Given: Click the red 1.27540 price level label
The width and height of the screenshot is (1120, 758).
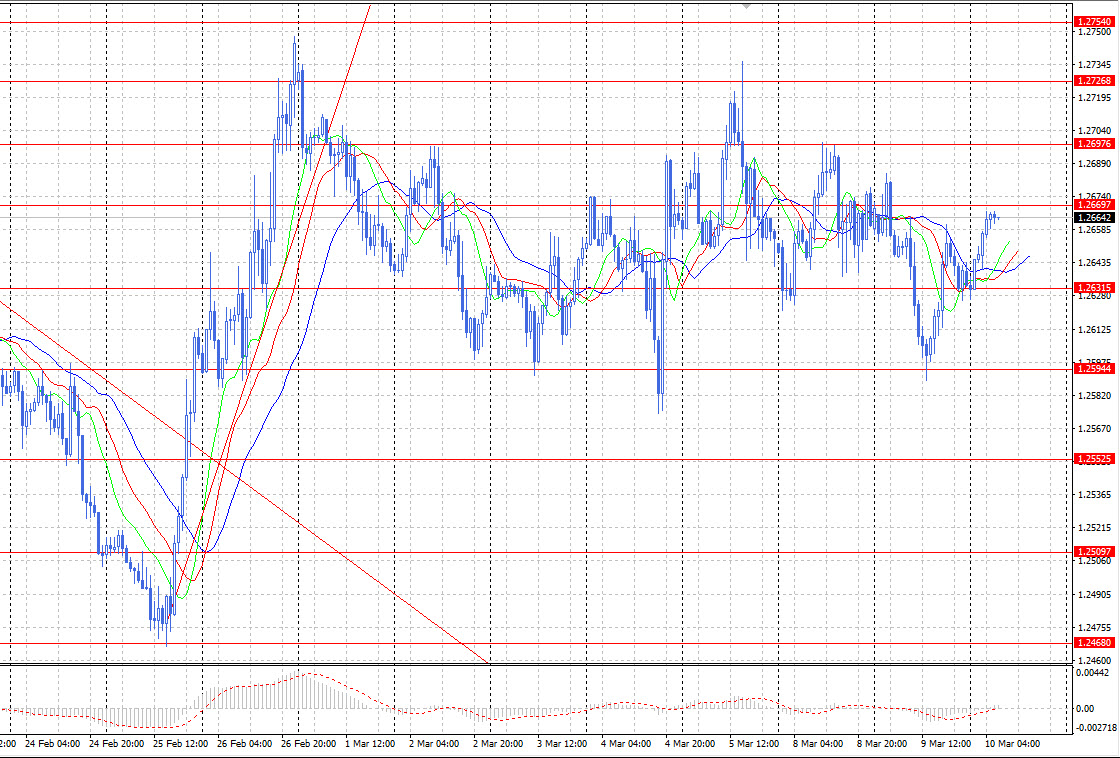Looking at the screenshot, I should coord(1094,22).
